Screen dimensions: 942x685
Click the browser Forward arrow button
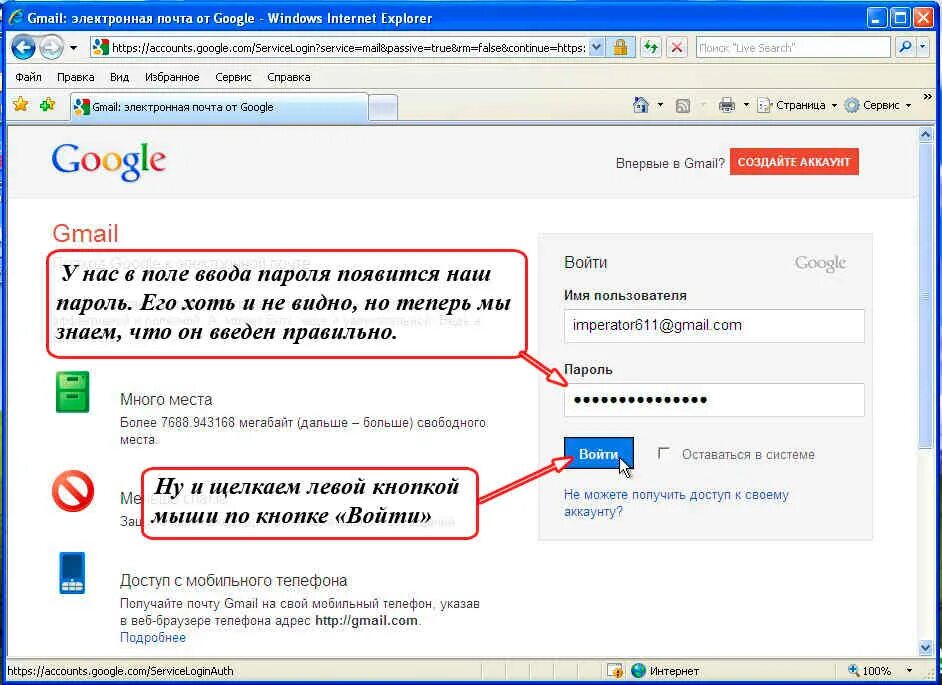51,47
